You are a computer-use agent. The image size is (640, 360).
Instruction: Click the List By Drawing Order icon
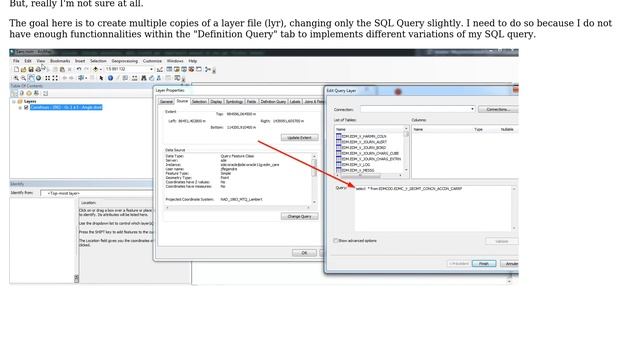[14, 93]
